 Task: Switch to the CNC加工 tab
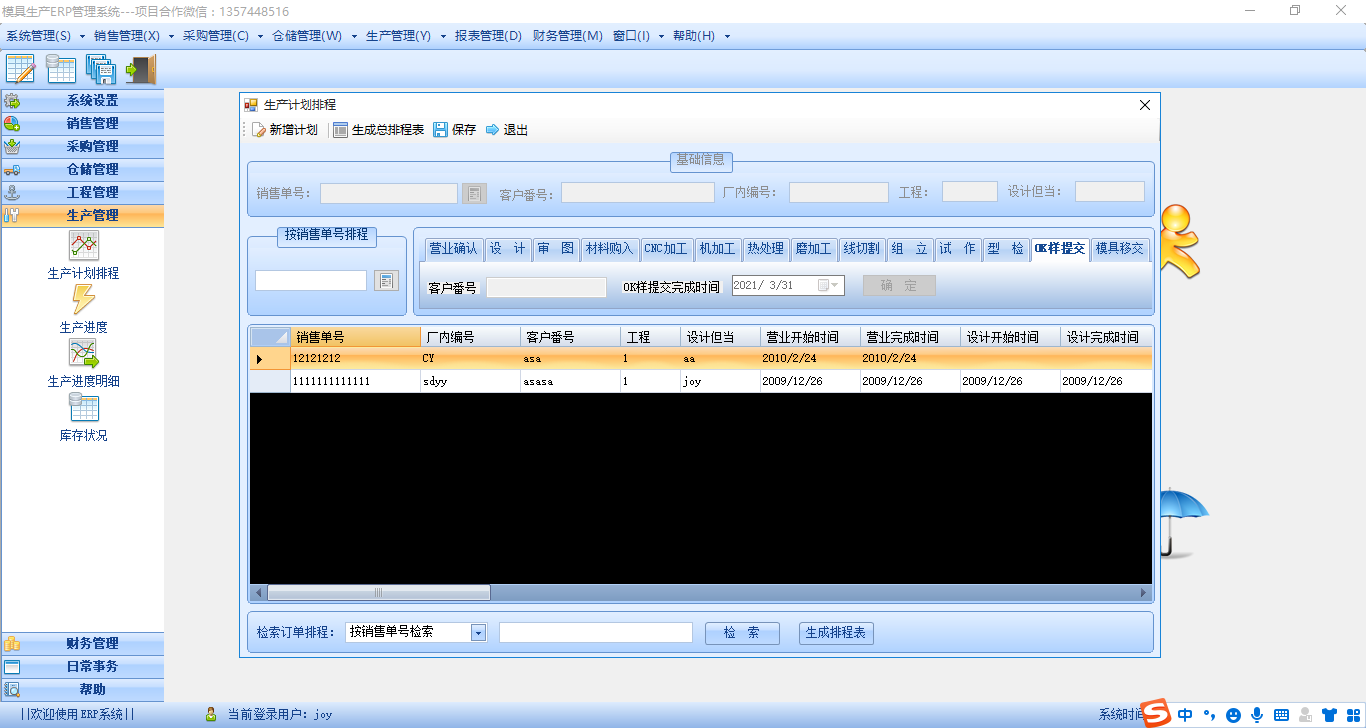pos(666,249)
